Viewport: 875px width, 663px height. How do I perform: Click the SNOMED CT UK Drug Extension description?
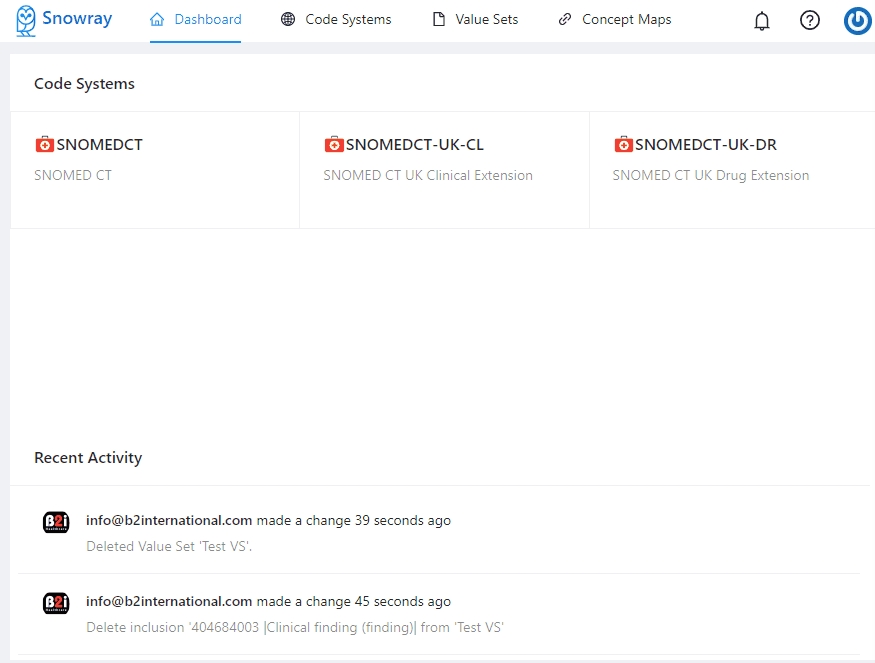pyautogui.click(x=710, y=176)
